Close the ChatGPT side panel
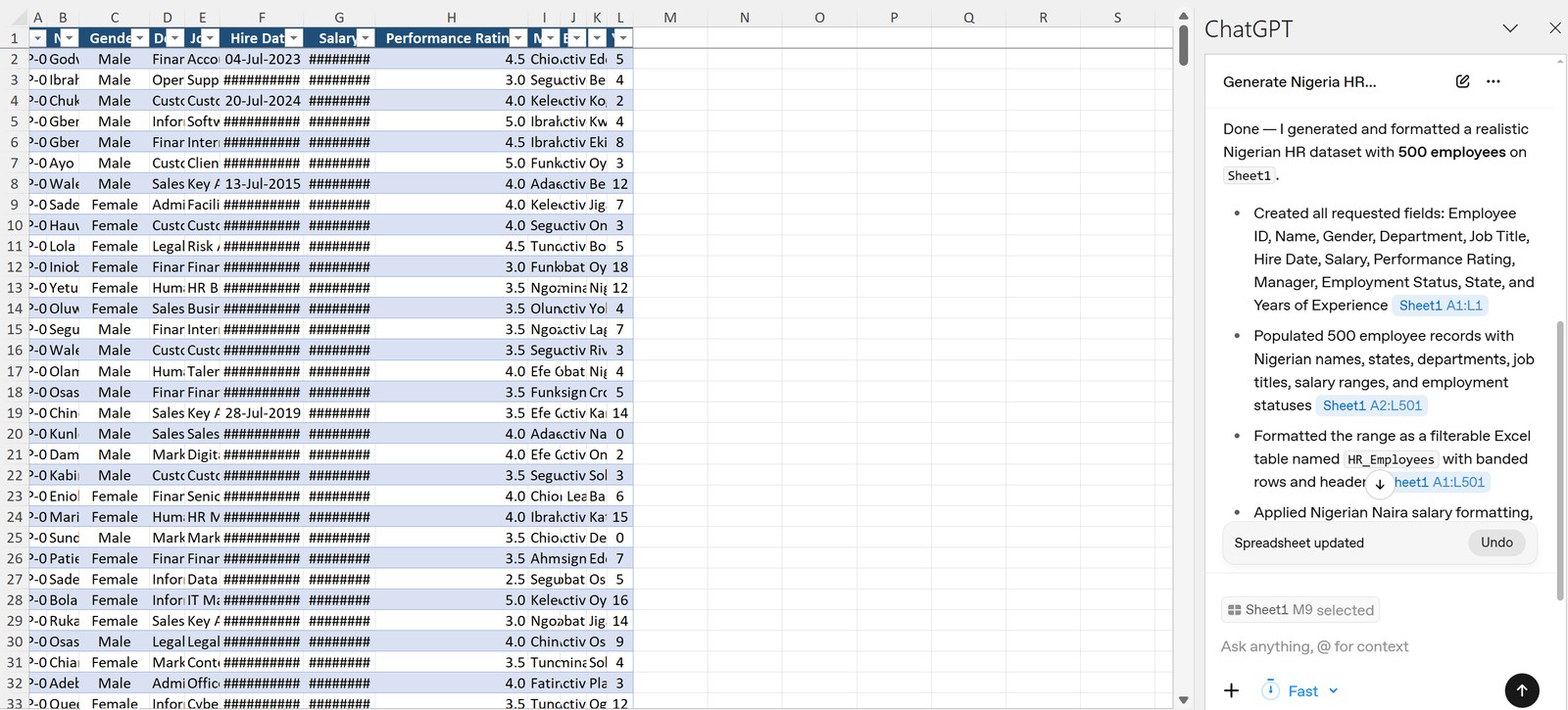Image resolution: width=1568 pixels, height=710 pixels. 1554,28
